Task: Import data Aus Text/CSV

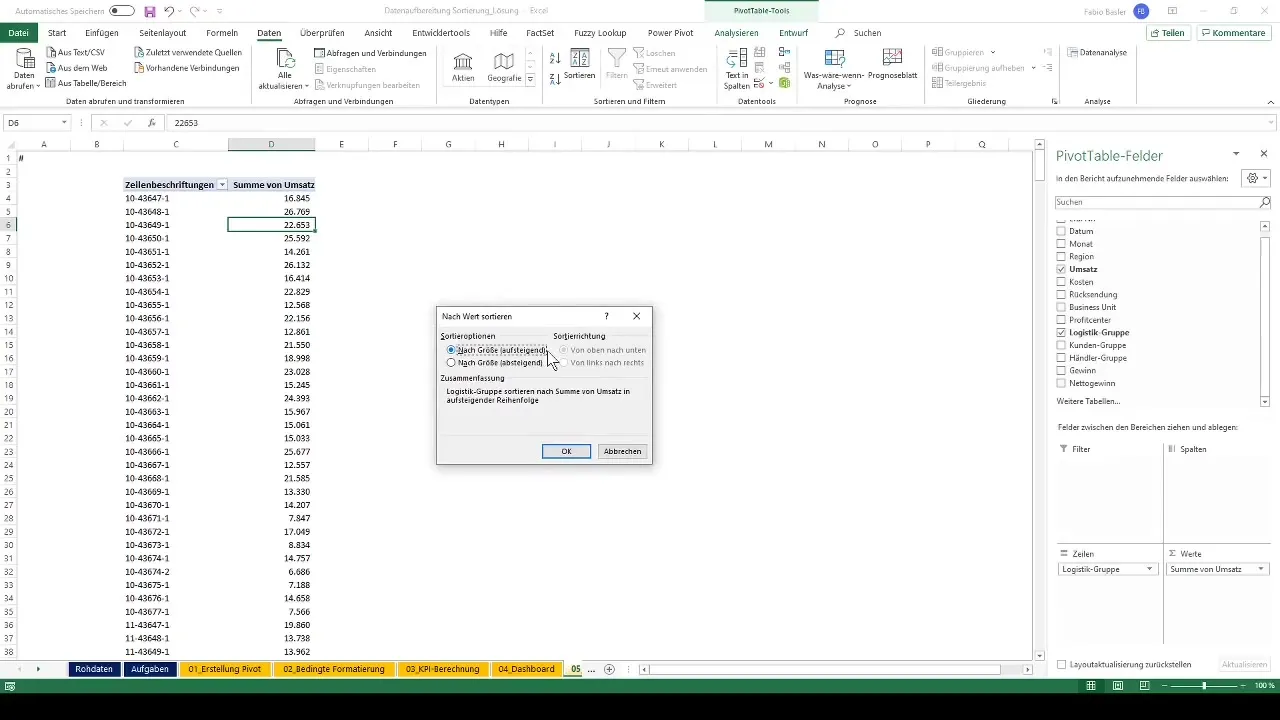Action: 74,53
